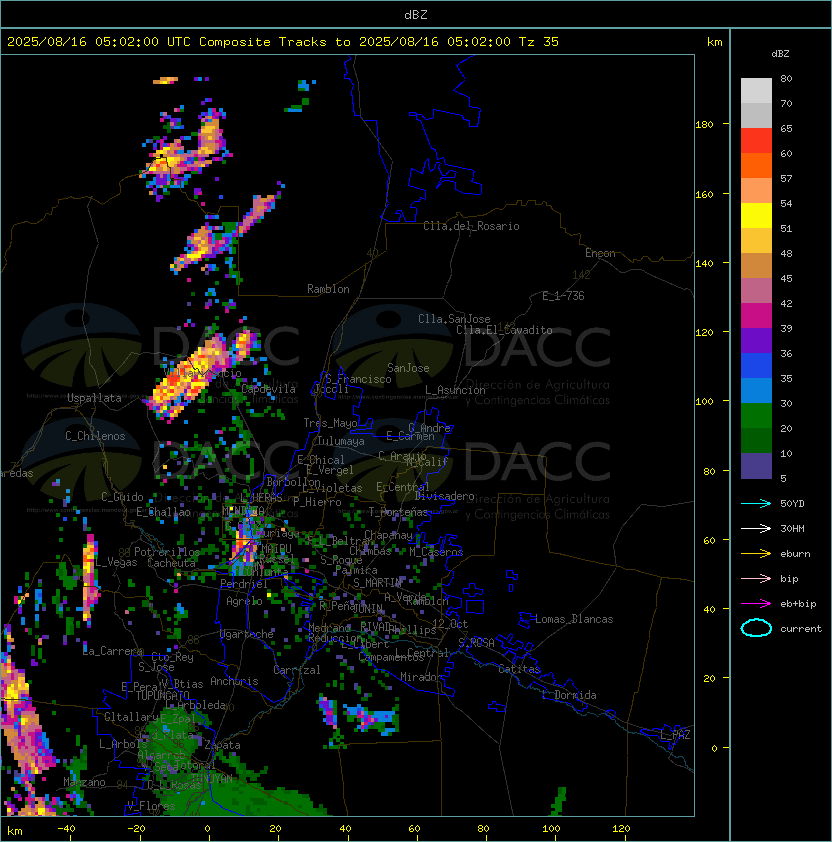Click the 'Clla.del_Rosario' place label
The height and width of the screenshot is (842, 832).
[x=471, y=226]
